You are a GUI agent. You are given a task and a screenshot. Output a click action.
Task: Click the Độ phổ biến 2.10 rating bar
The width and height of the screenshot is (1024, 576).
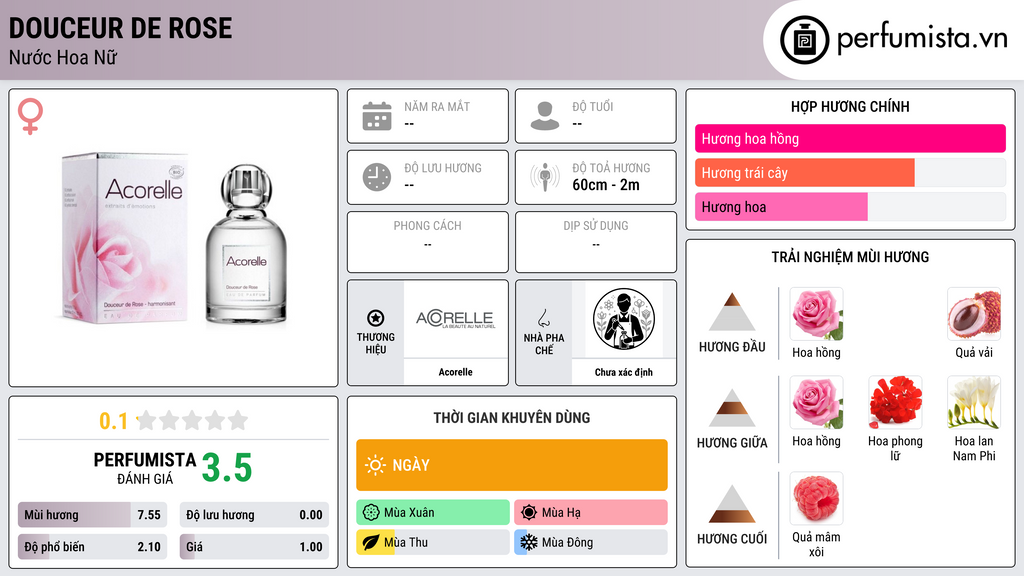pyautogui.click(x=92, y=547)
